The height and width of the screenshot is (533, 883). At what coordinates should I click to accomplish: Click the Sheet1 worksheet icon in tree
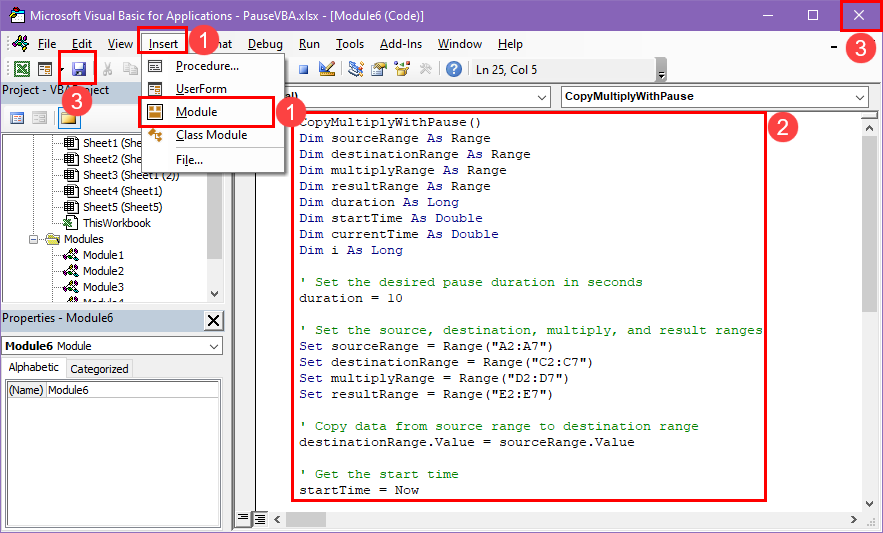(x=70, y=143)
